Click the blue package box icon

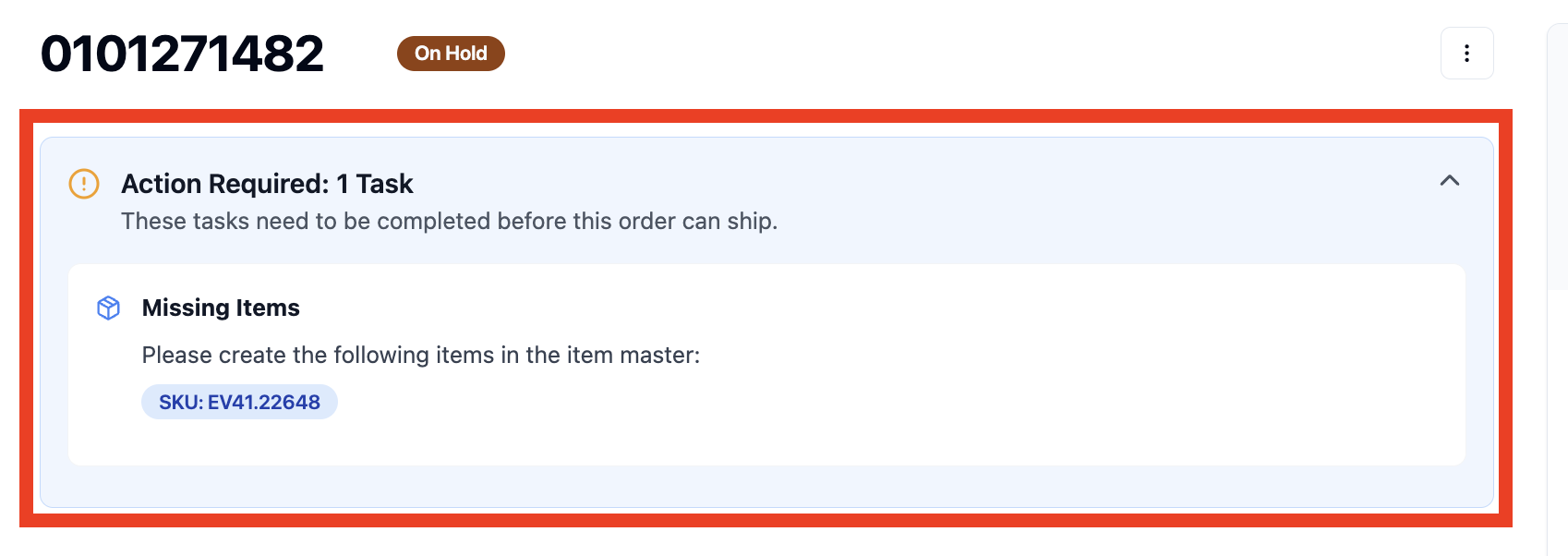[109, 308]
